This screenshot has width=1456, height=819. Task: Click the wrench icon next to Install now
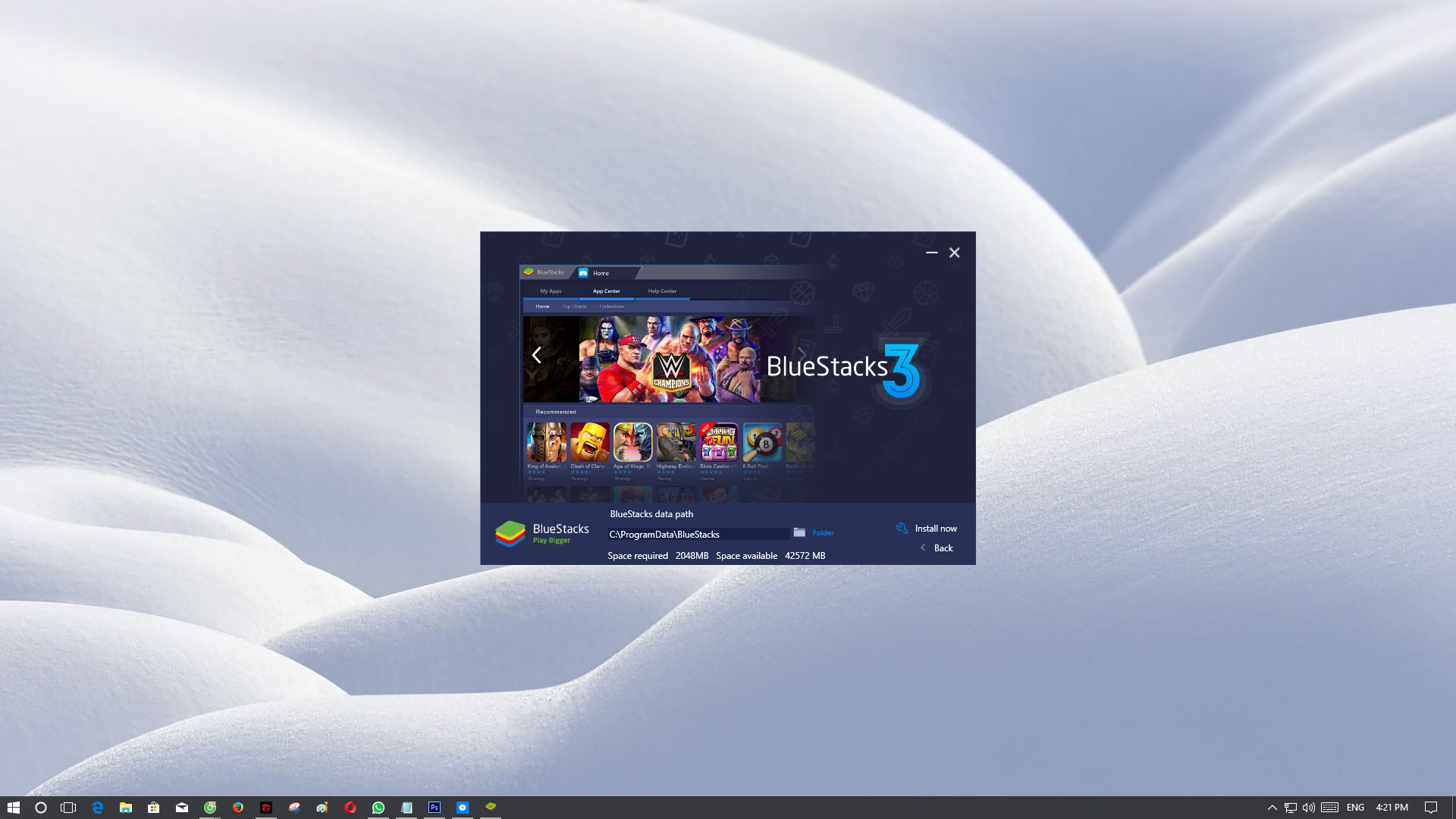[x=902, y=529]
